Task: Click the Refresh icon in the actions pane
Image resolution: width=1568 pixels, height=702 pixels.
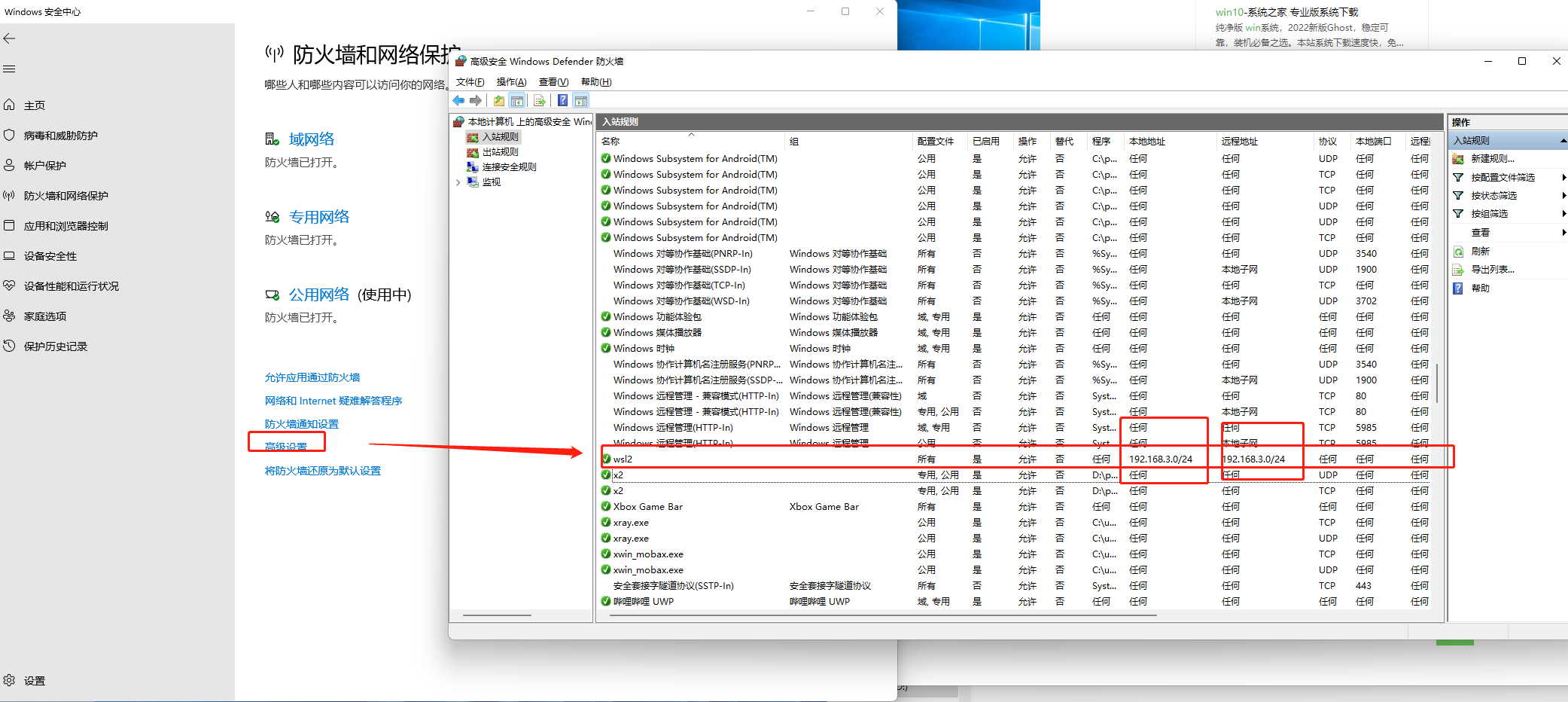Action: pyautogui.click(x=1458, y=252)
